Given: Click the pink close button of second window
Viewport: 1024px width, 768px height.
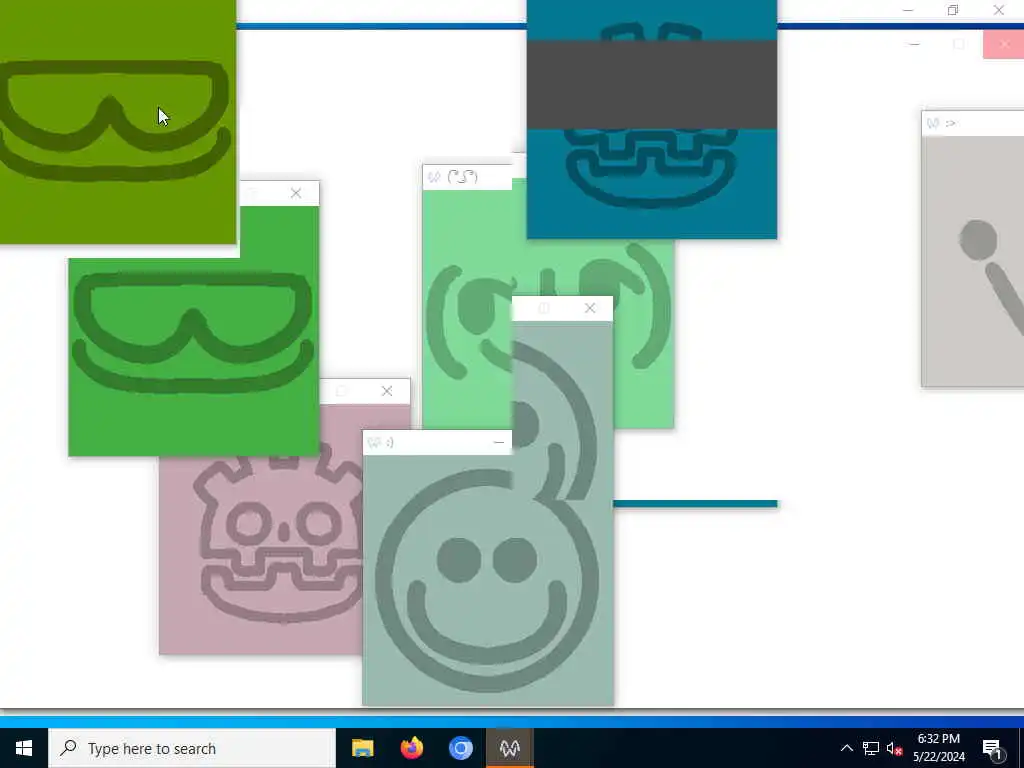Looking at the screenshot, I should (1004, 44).
